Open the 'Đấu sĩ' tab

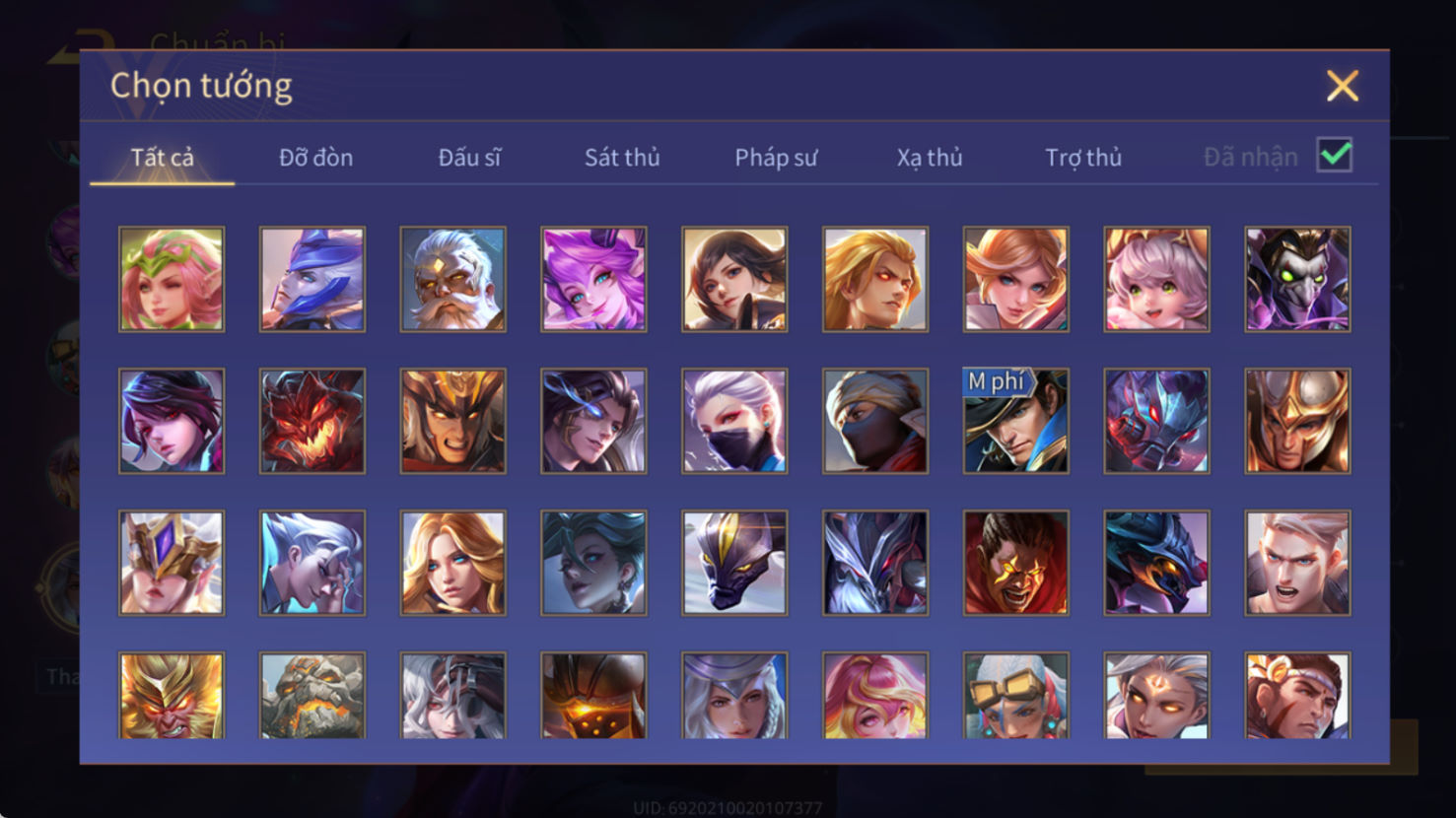(469, 158)
